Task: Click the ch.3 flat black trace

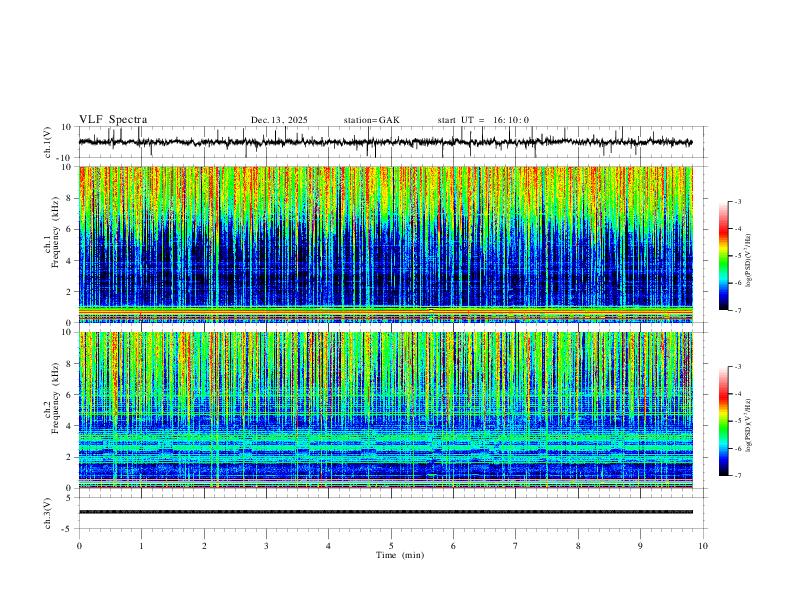Action: (385, 512)
